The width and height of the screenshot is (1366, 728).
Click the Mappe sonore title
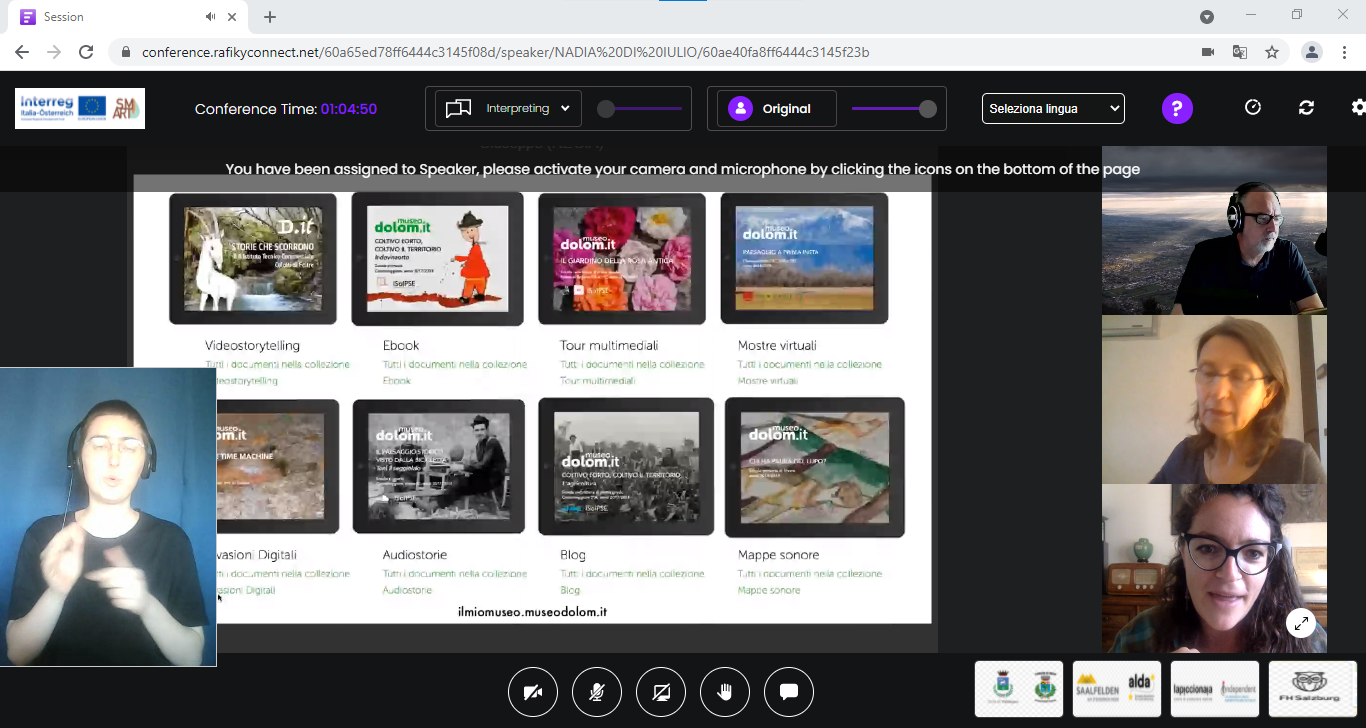pos(778,555)
